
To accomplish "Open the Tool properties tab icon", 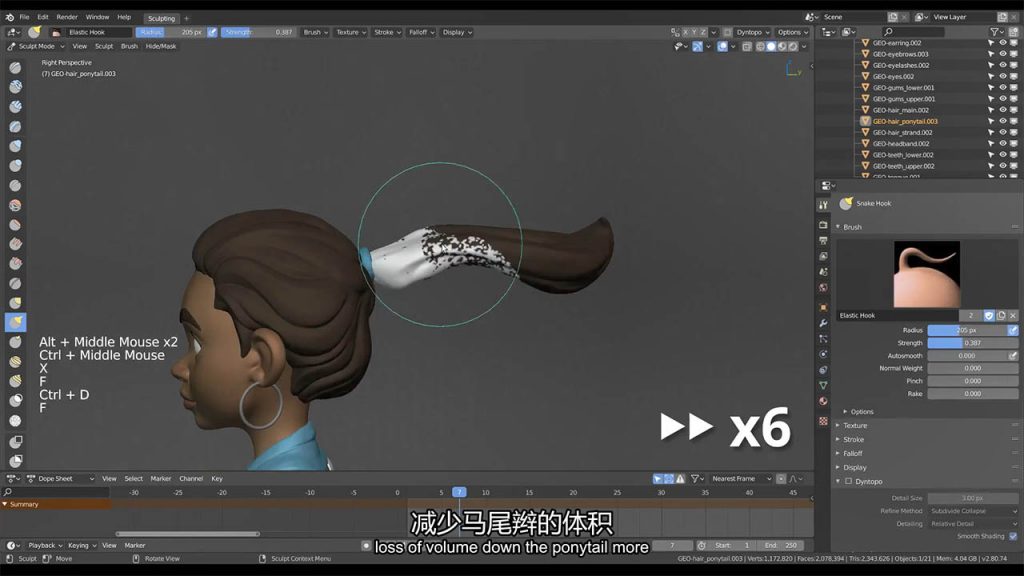I will pyautogui.click(x=824, y=205).
